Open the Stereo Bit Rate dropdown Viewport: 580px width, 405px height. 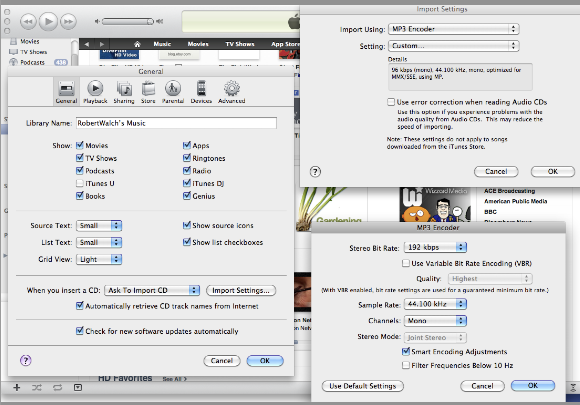tap(435, 247)
